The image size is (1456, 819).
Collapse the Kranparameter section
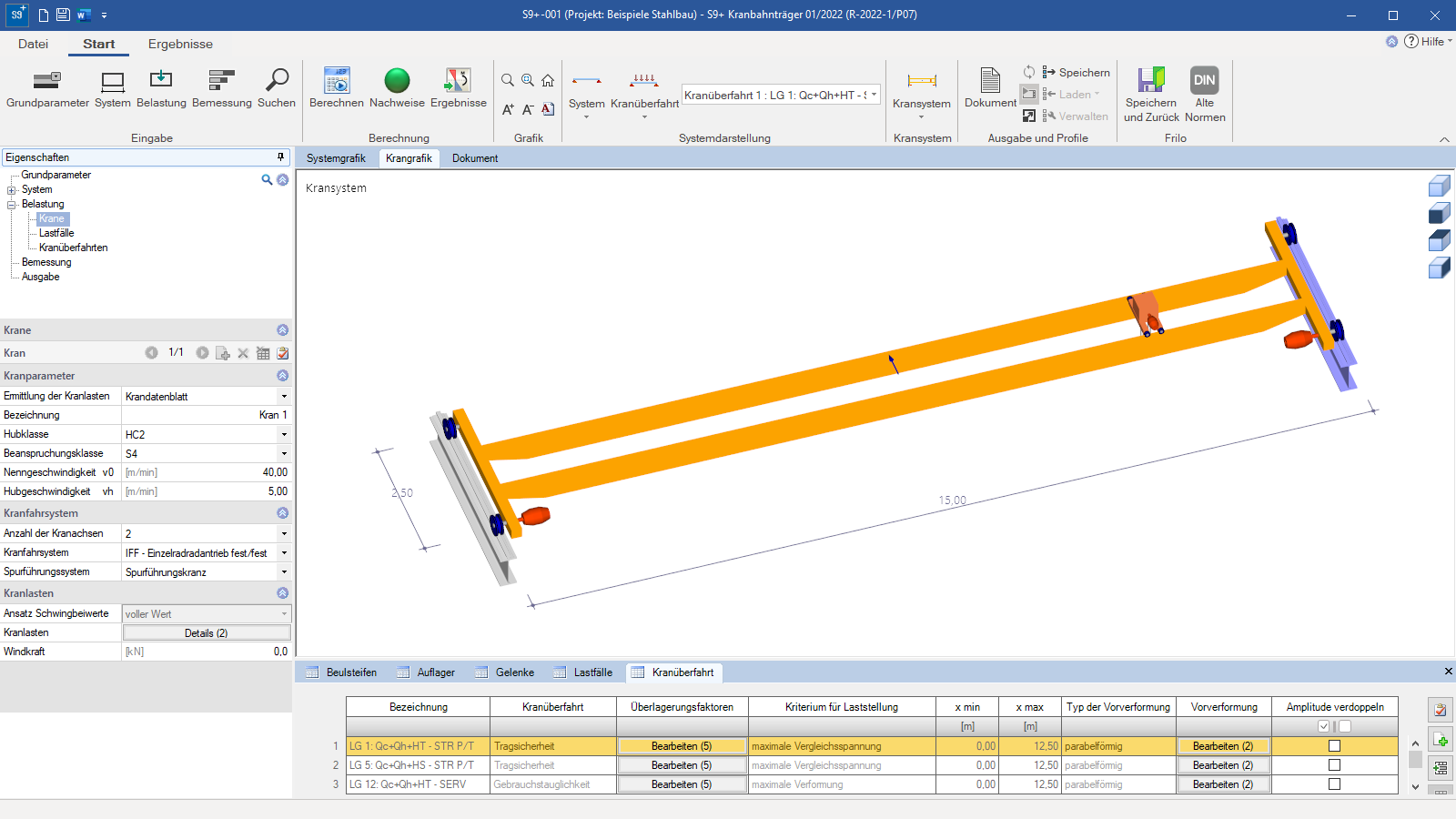click(282, 376)
